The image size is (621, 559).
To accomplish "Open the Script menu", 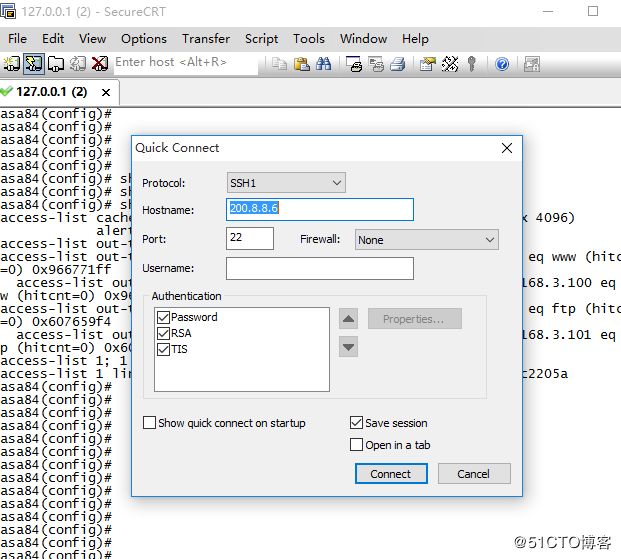I will point(261,38).
